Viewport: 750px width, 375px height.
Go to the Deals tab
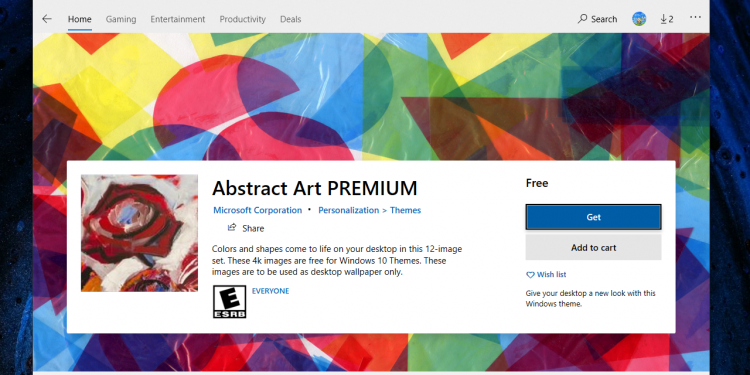(290, 20)
